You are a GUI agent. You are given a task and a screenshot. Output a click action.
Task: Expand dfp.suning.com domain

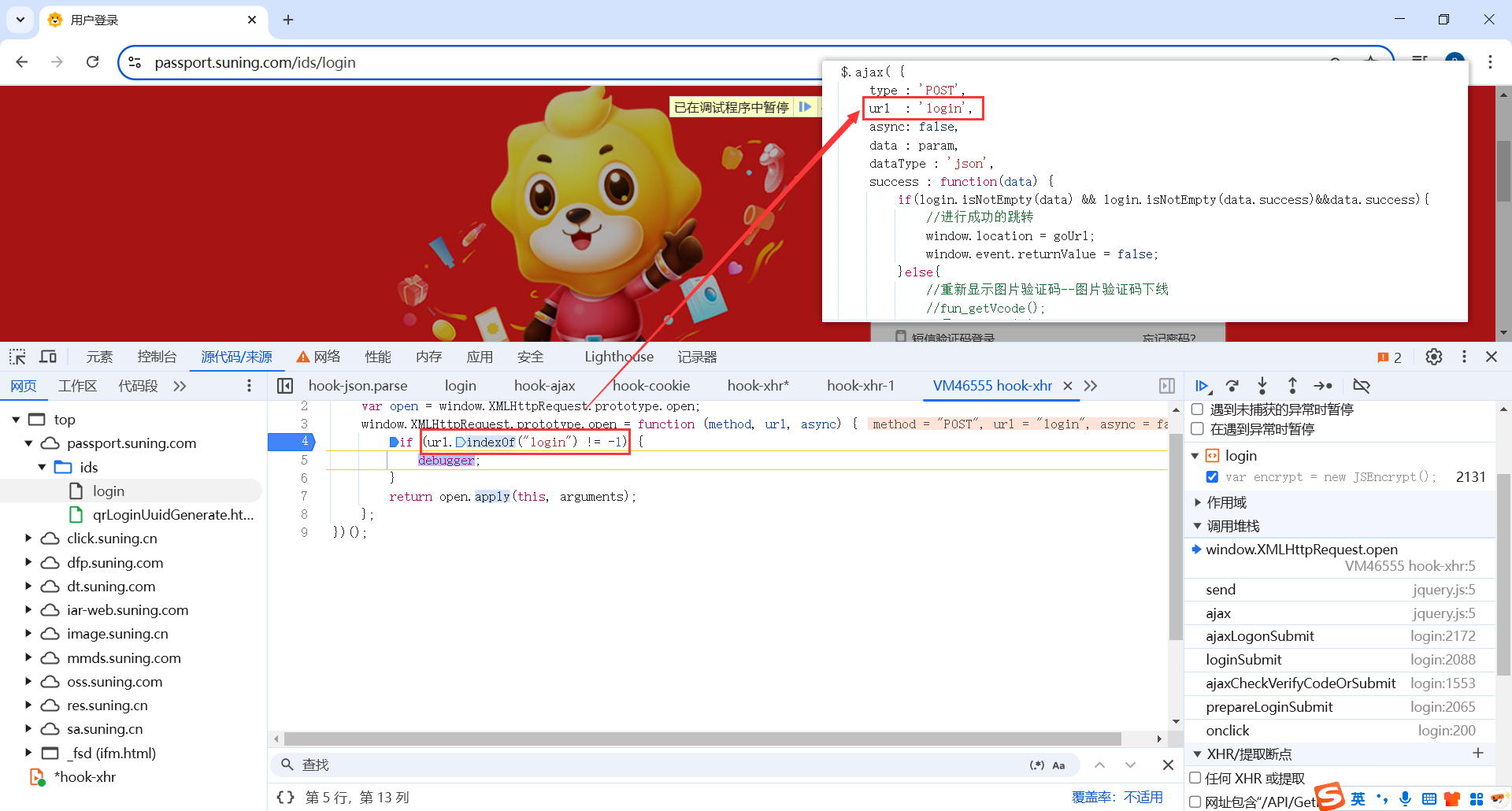pos(29,562)
